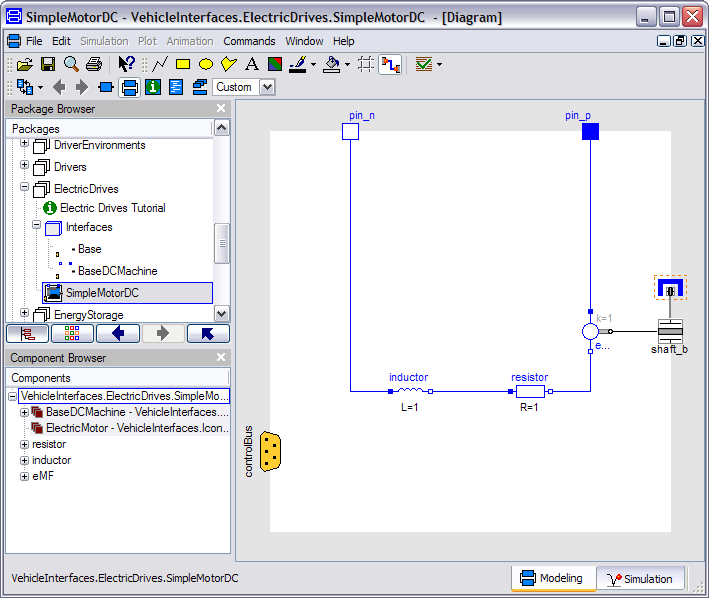Expand the resistor component node
This screenshot has height=598, width=709.
coord(25,444)
